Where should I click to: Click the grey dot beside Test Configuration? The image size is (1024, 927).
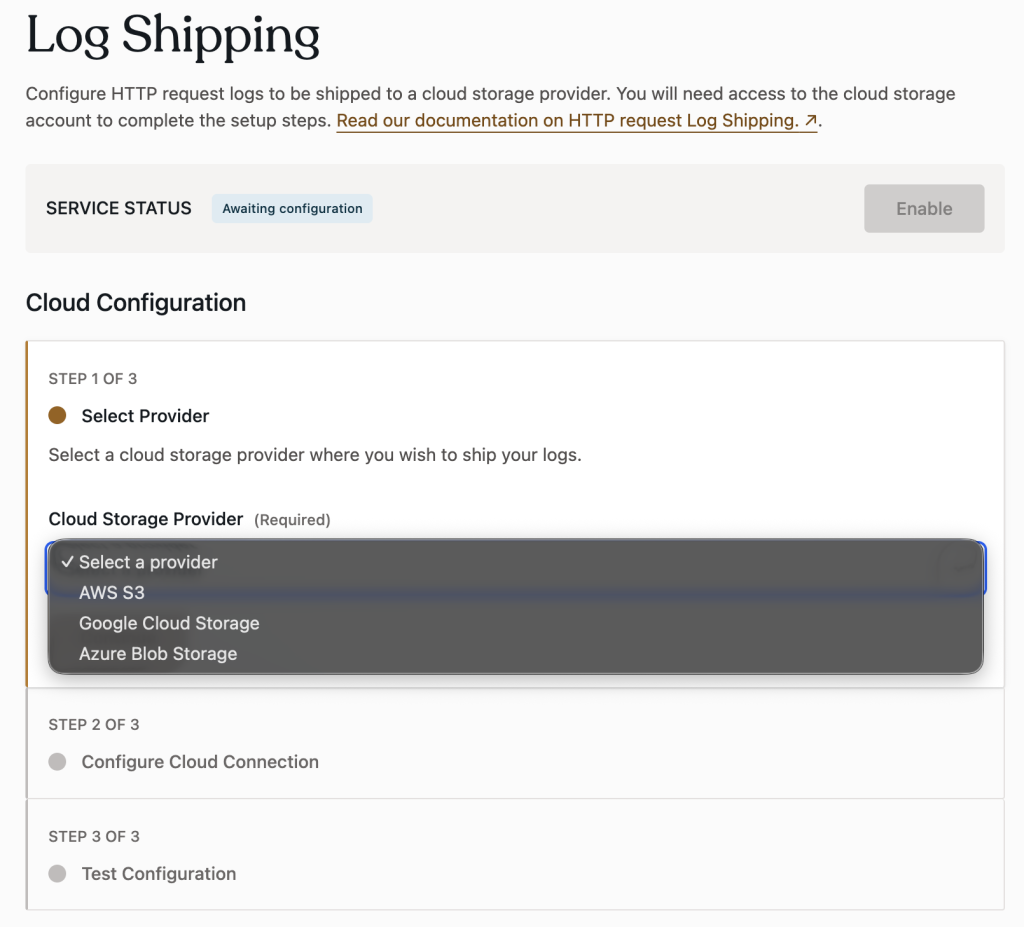[57, 874]
